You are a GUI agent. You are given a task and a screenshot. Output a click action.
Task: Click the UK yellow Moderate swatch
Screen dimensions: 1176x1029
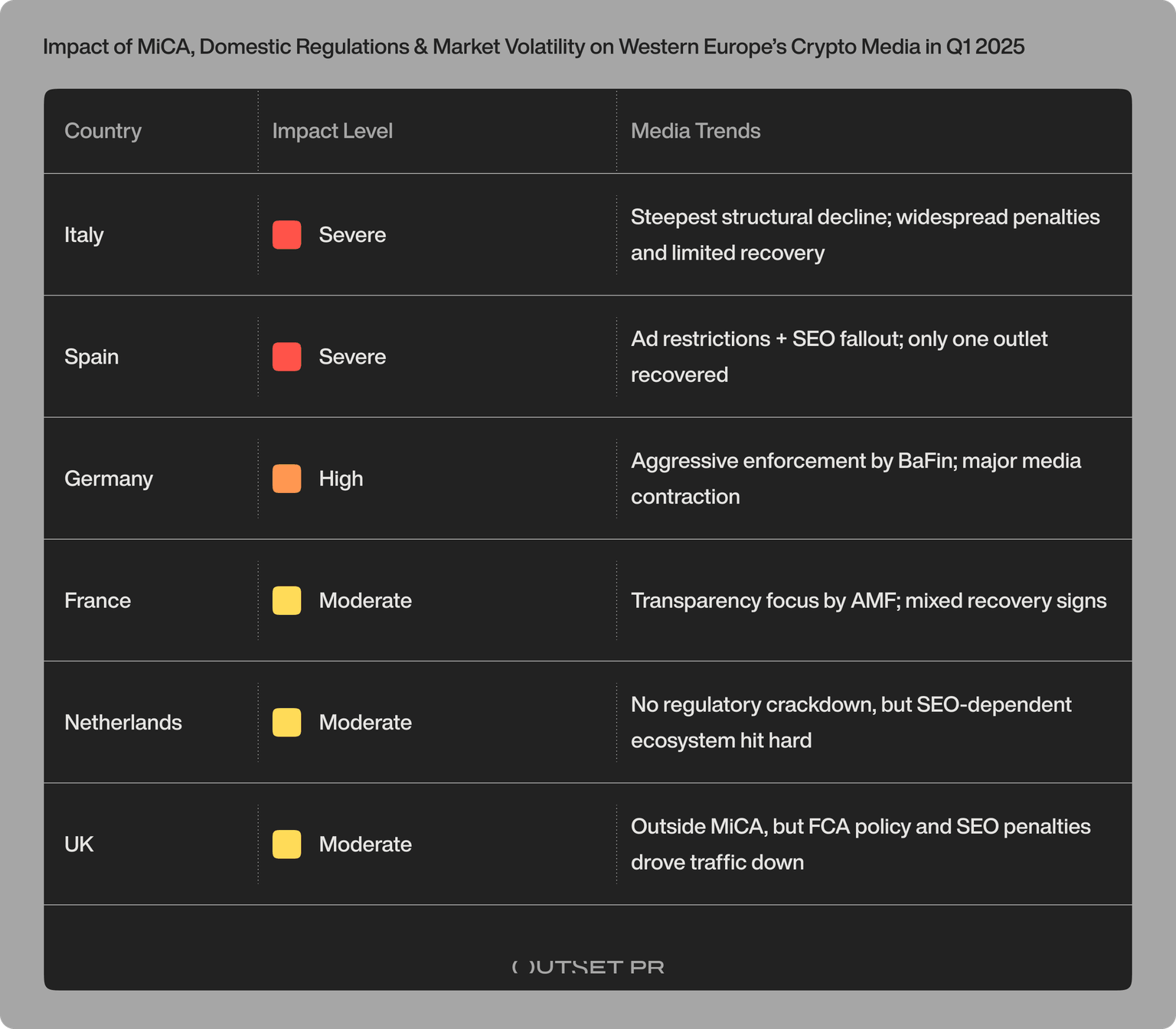point(286,844)
